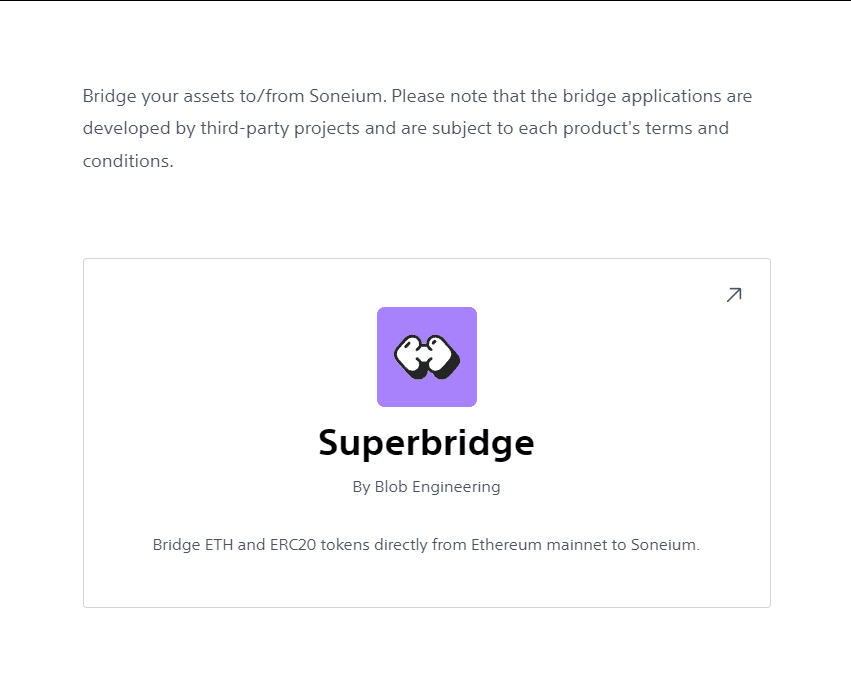Screen dimensions: 851x675
Task: Click the word "conditions." in the intro
Action: click(128, 160)
